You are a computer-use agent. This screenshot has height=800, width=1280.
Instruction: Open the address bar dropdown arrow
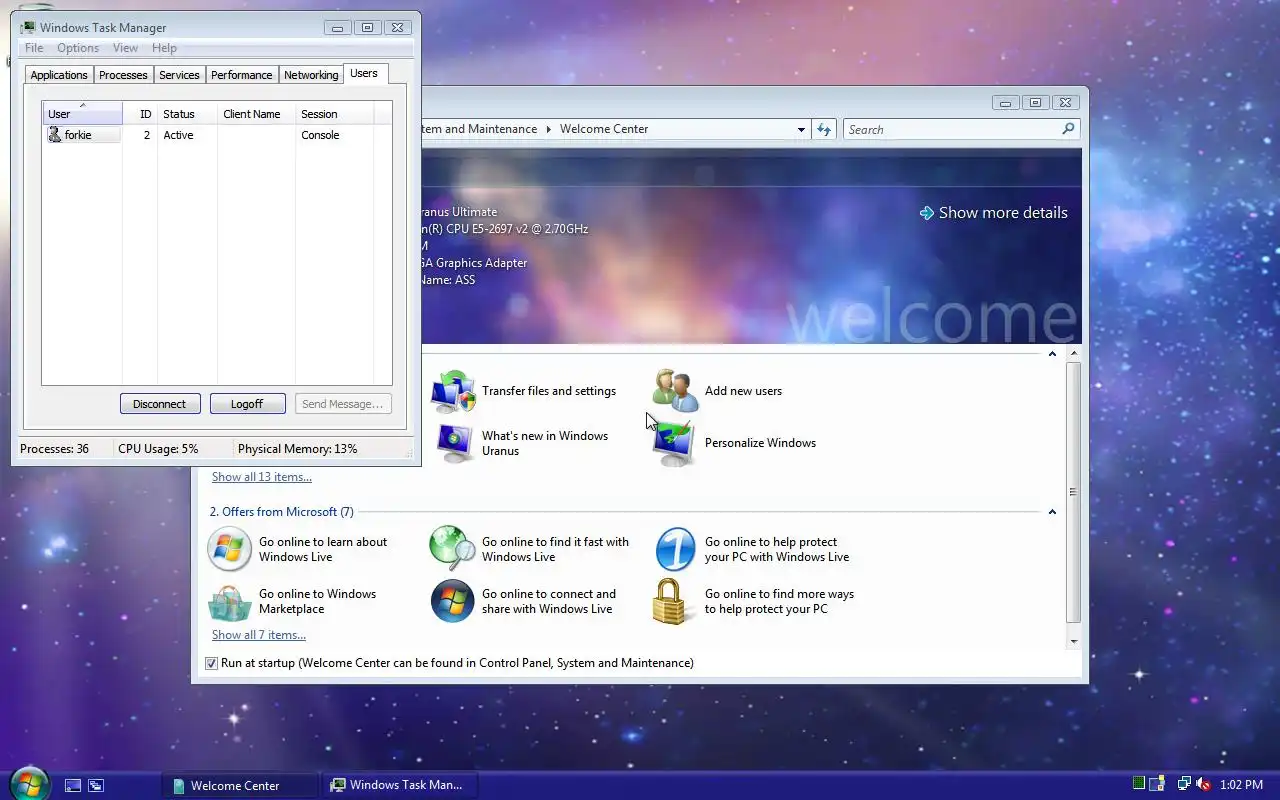click(801, 129)
